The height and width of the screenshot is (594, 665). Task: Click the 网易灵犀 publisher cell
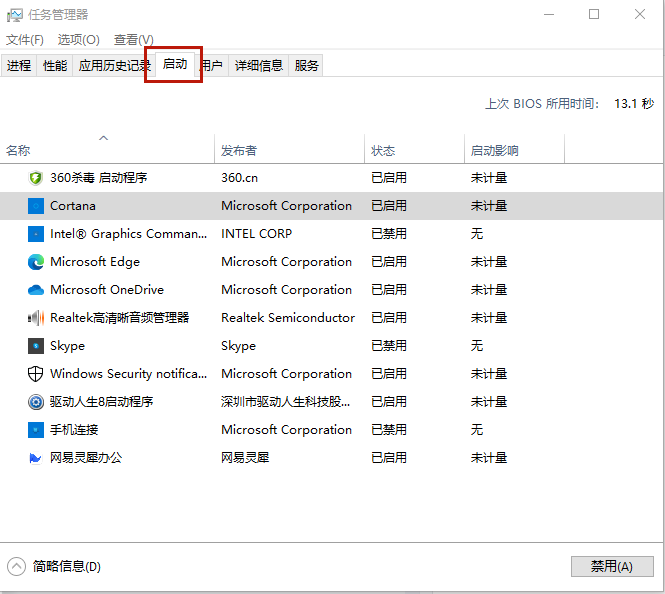pos(245,457)
